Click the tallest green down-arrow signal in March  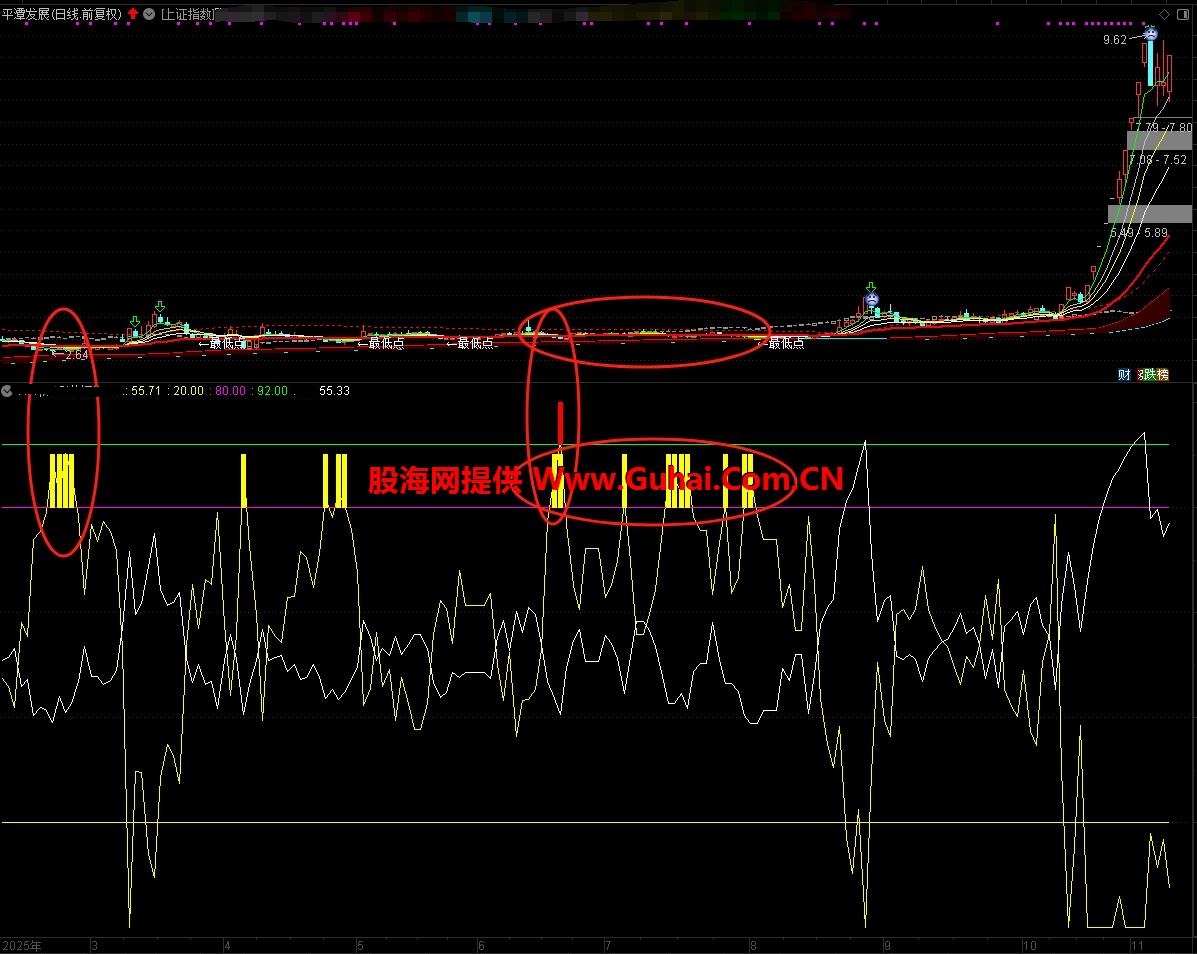click(x=159, y=306)
